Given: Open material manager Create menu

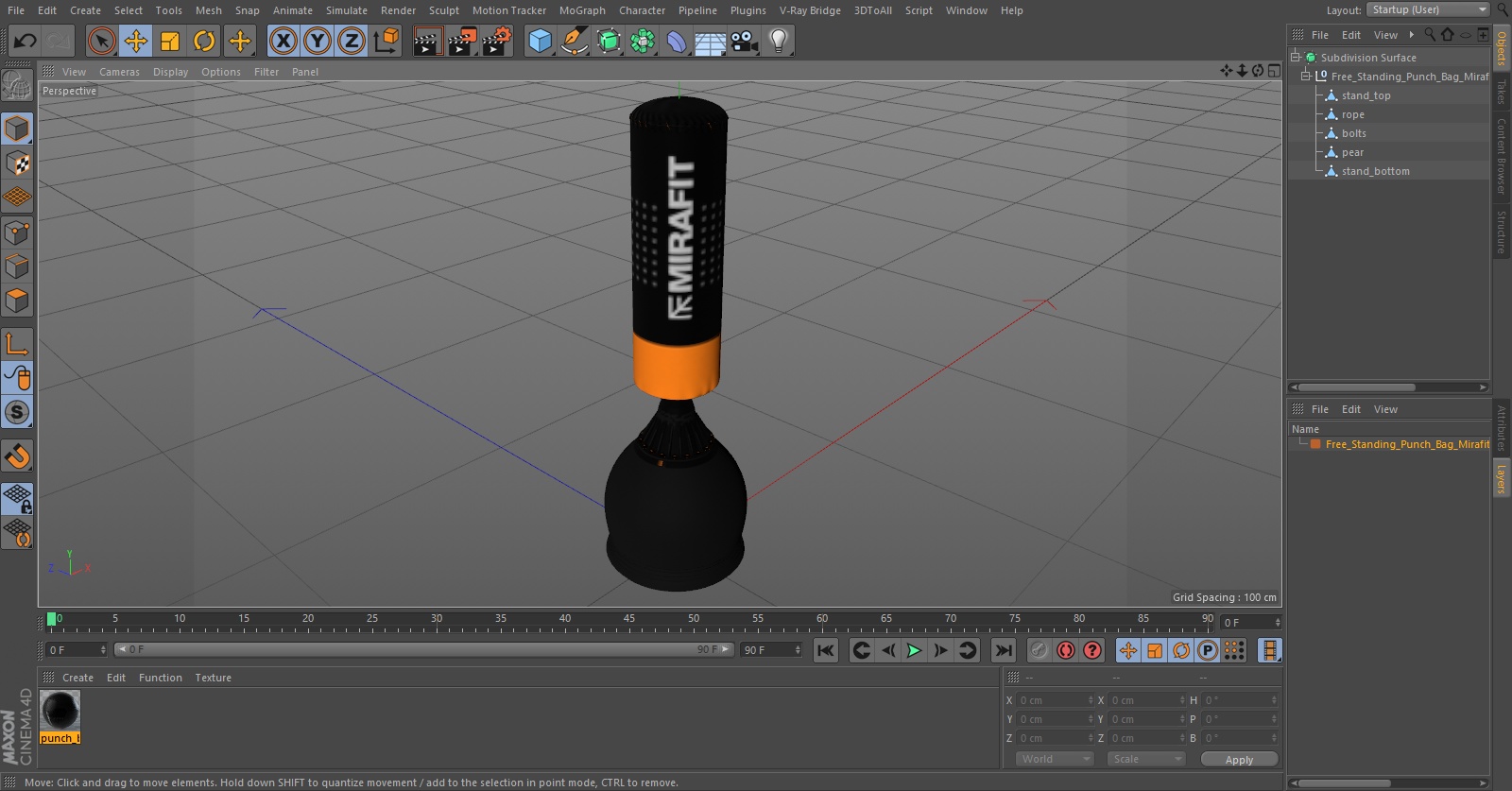Looking at the screenshot, I should click(77, 678).
